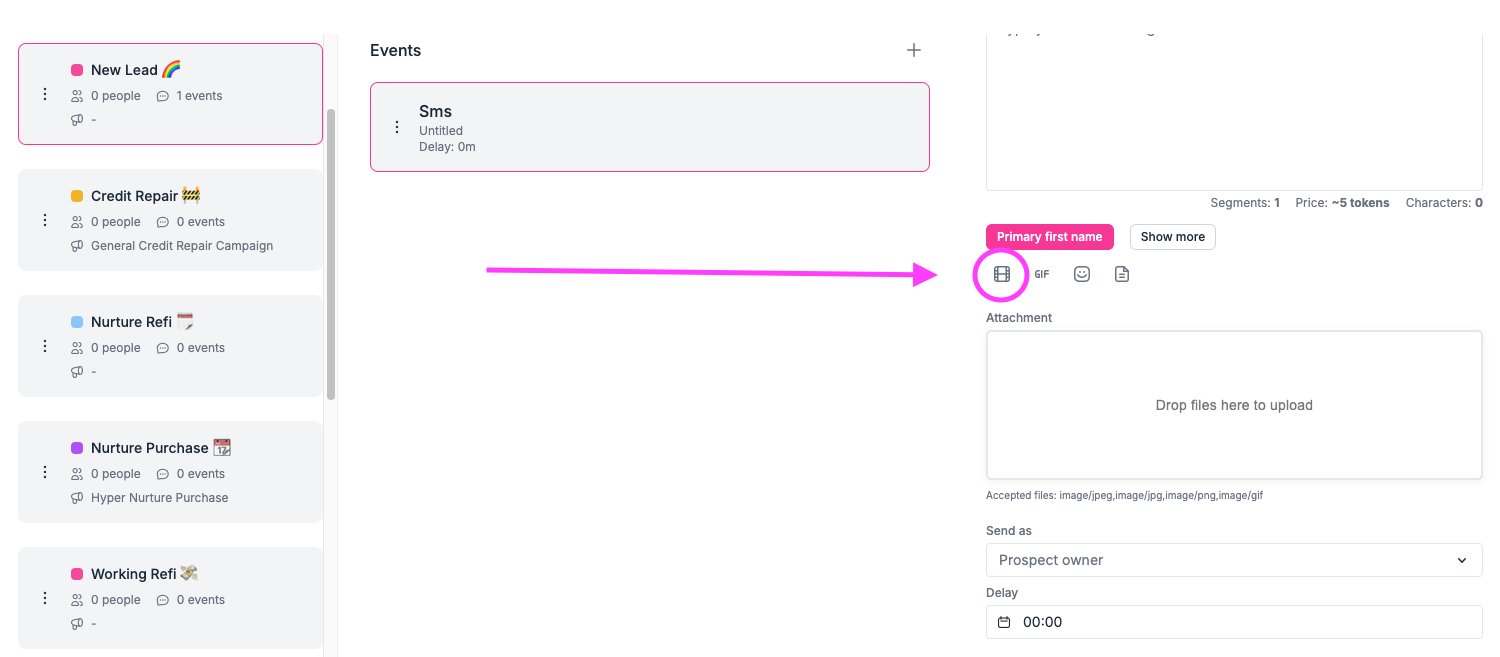Open the GIF picker
The image size is (1500, 657).
(x=1042, y=274)
